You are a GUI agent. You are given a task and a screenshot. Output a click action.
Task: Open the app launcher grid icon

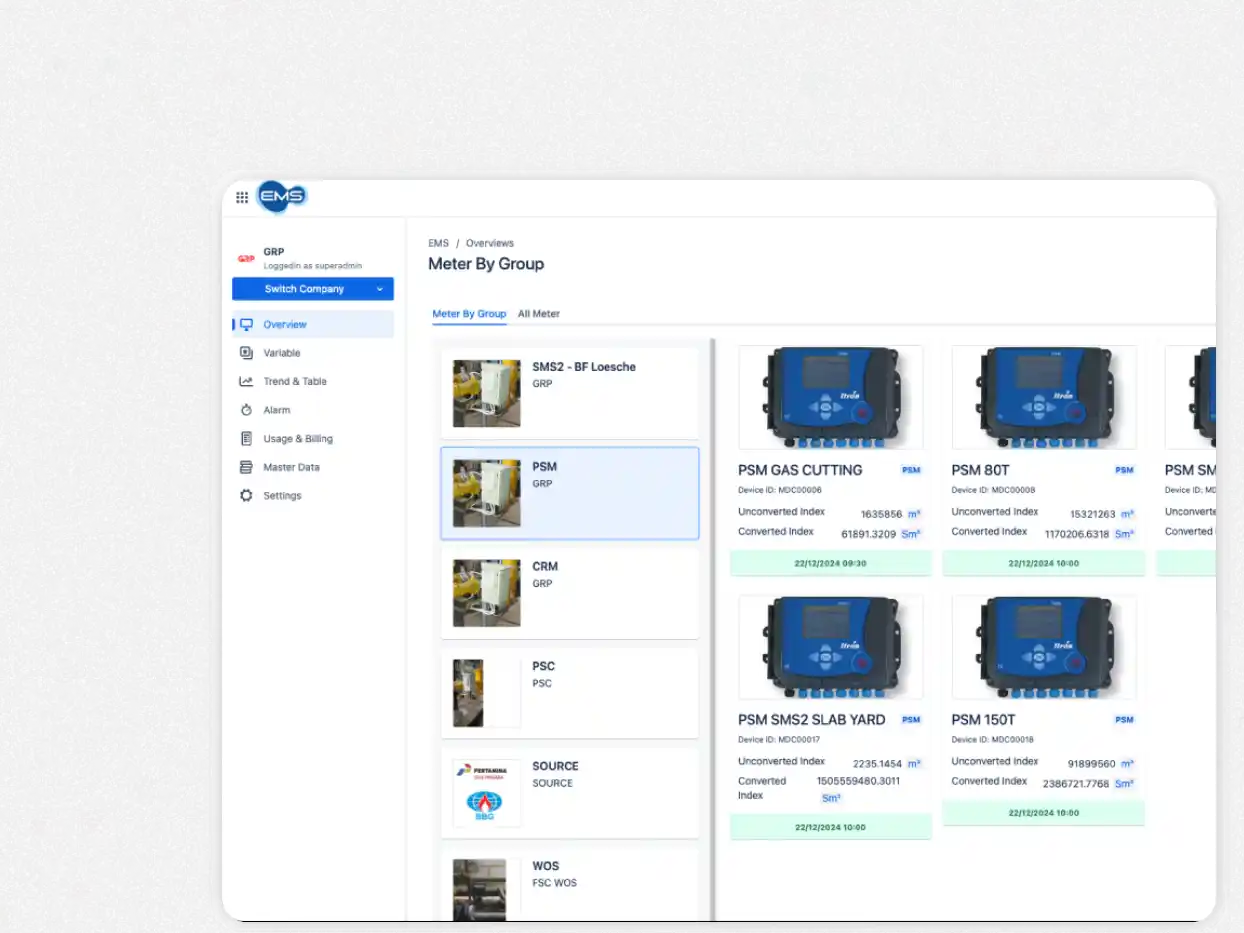pyautogui.click(x=242, y=197)
